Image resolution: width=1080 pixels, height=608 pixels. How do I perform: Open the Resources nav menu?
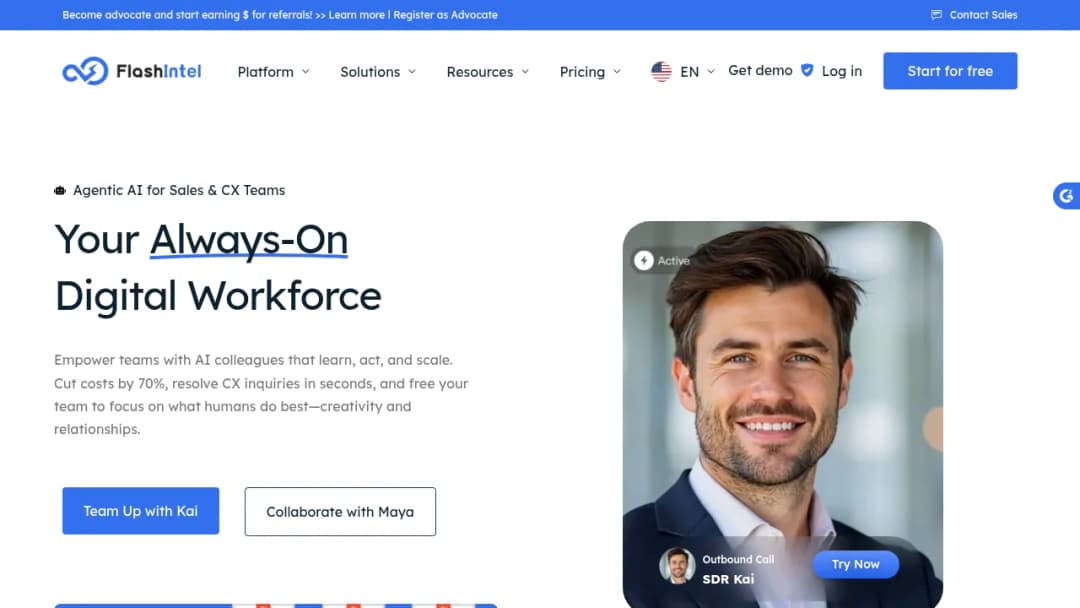click(488, 72)
